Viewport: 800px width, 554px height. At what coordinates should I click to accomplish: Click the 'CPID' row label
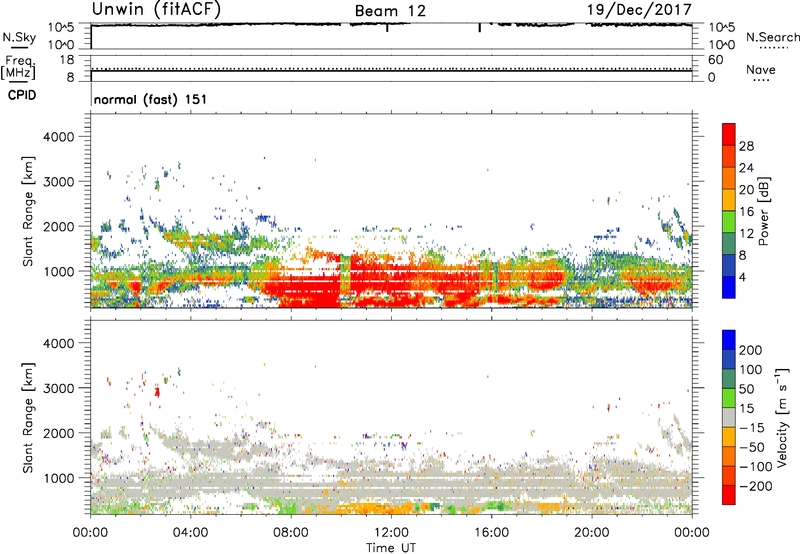pos(22,95)
